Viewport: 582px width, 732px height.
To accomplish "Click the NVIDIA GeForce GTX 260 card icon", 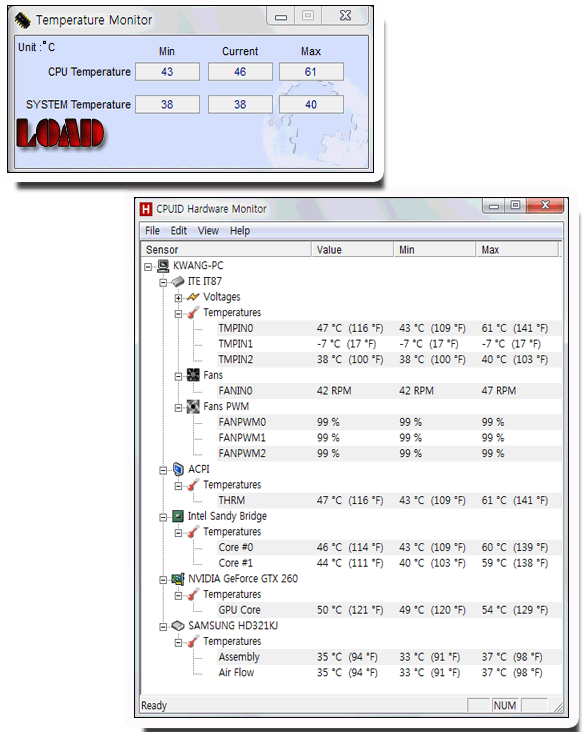I will tap(178, 579).
